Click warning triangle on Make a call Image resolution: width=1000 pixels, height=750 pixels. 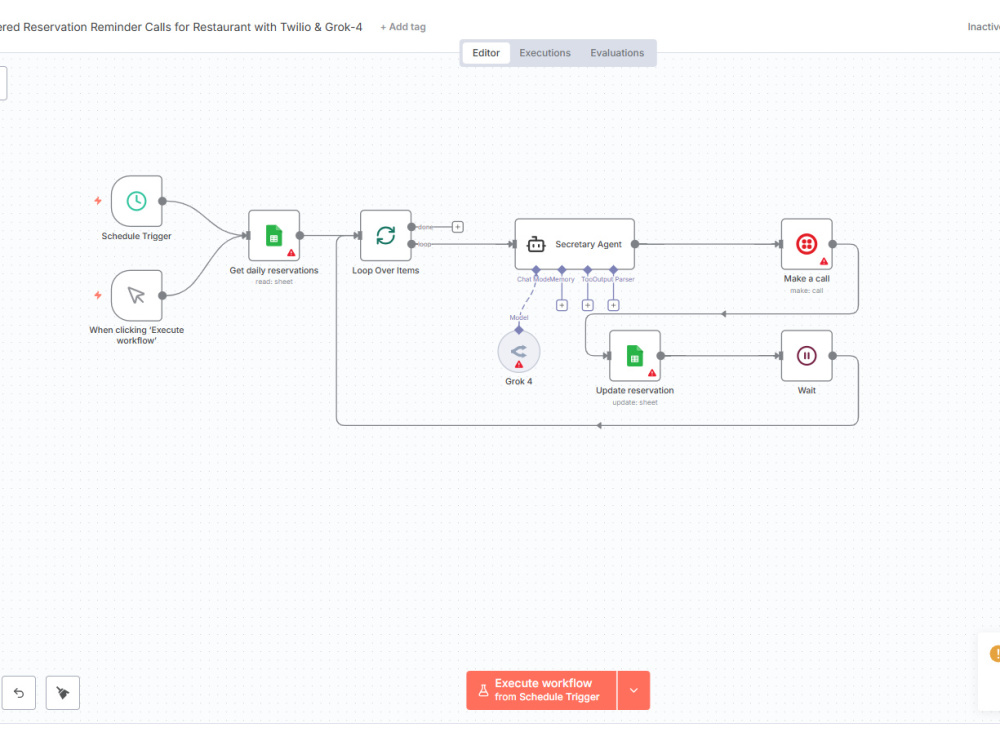tap(823, 261)
